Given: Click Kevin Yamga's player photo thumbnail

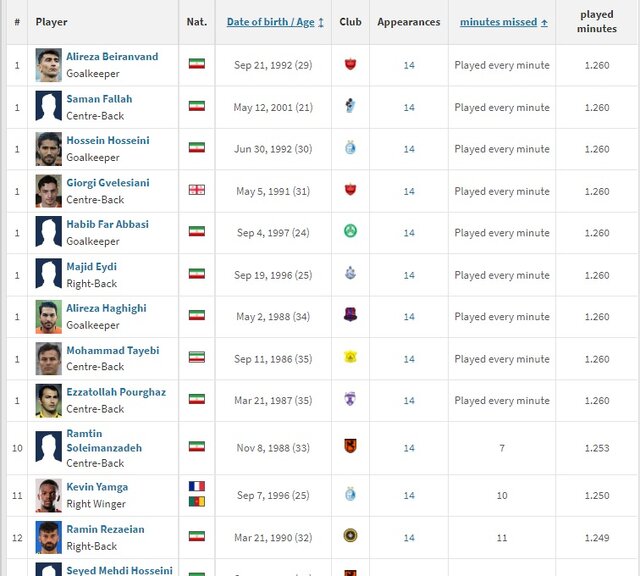Looking at the screenshot, I should pyautogui.click(x=48, y=495).
